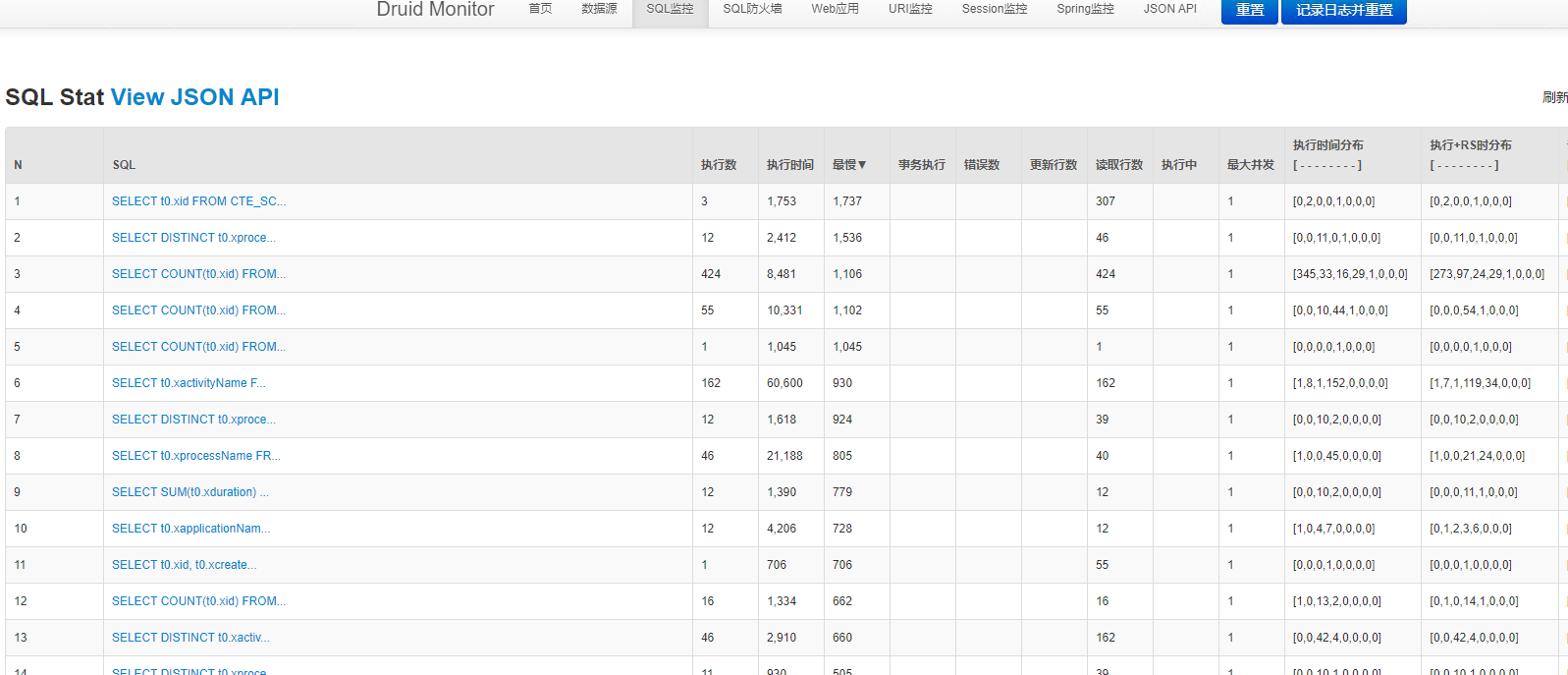Click the blue 重置 button

tap(1249, 11)
